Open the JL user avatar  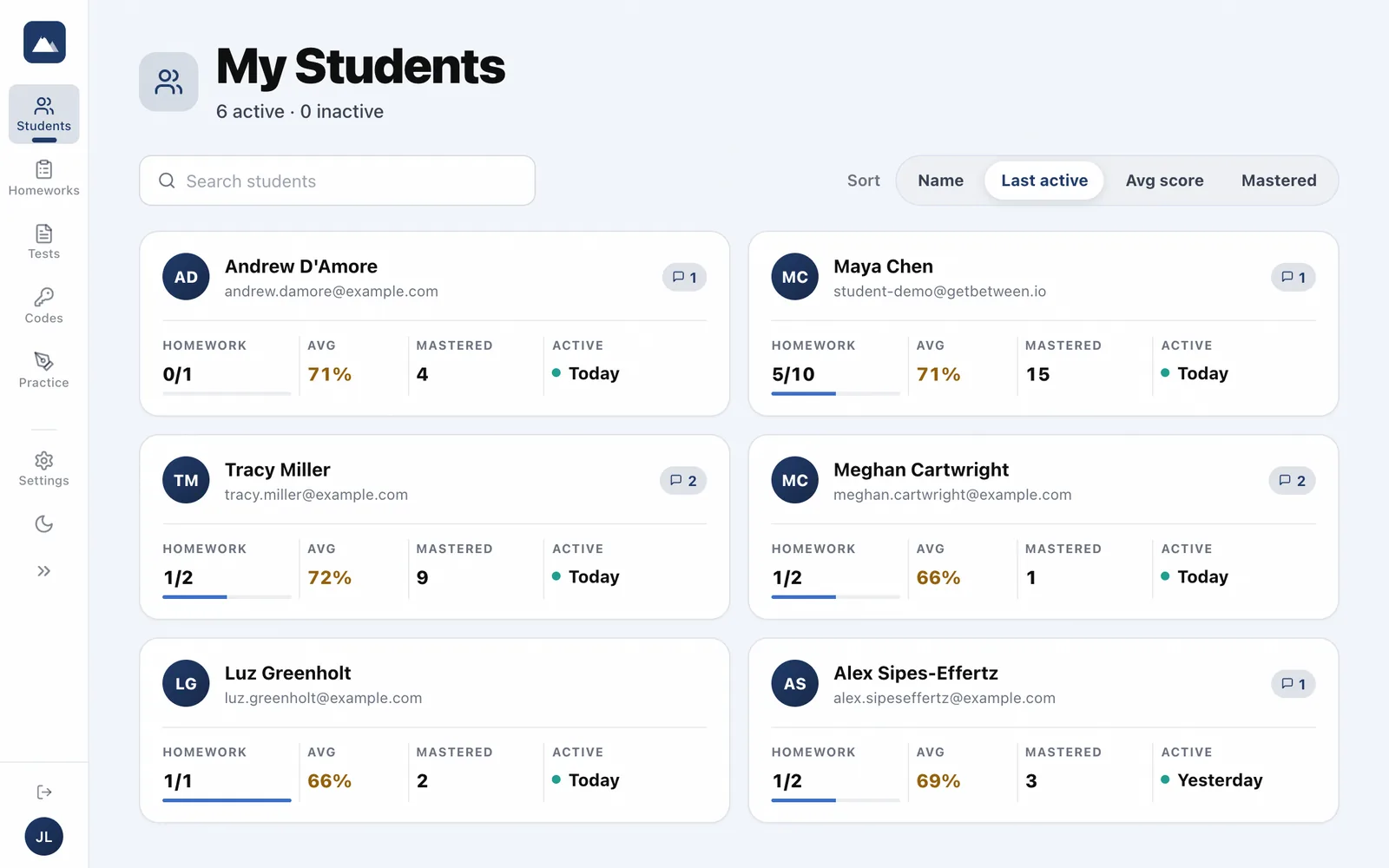tap(44, 837)
